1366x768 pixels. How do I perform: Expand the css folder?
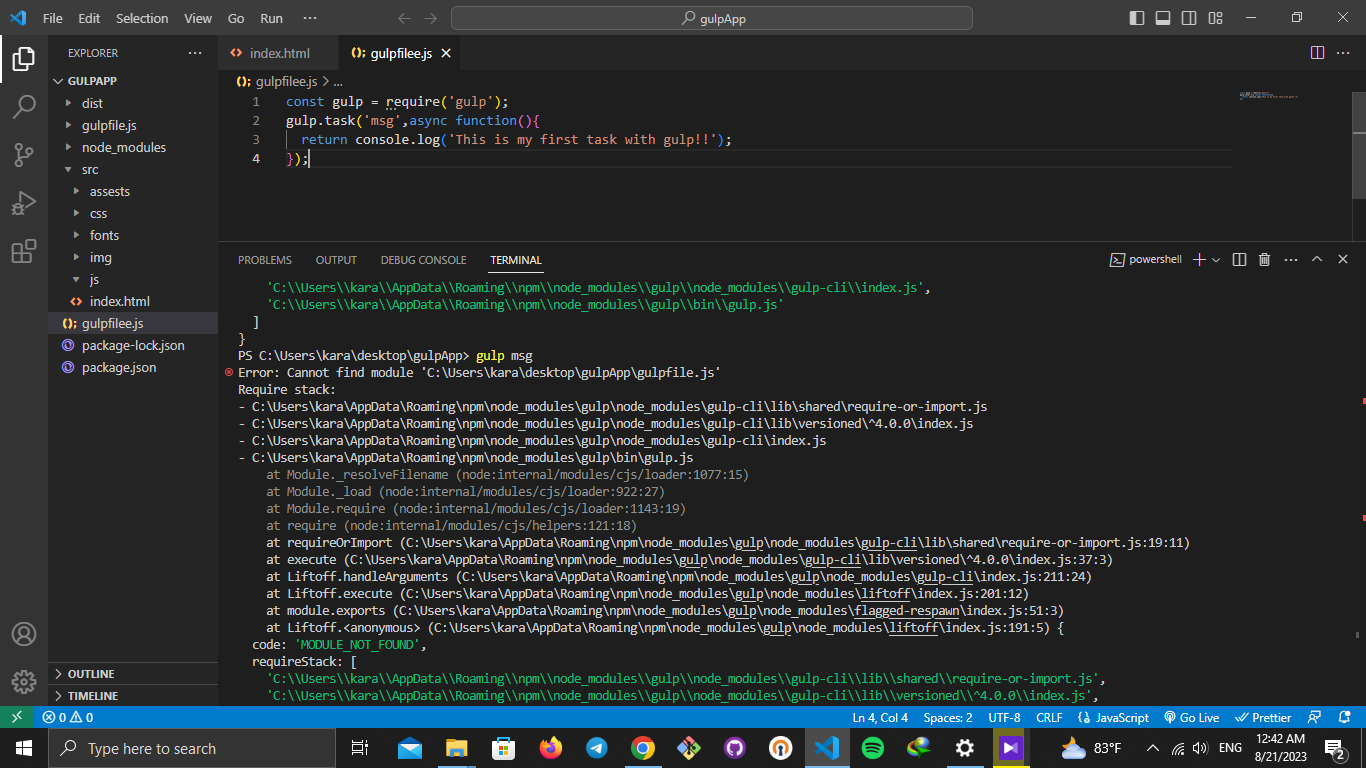(133, 213)
